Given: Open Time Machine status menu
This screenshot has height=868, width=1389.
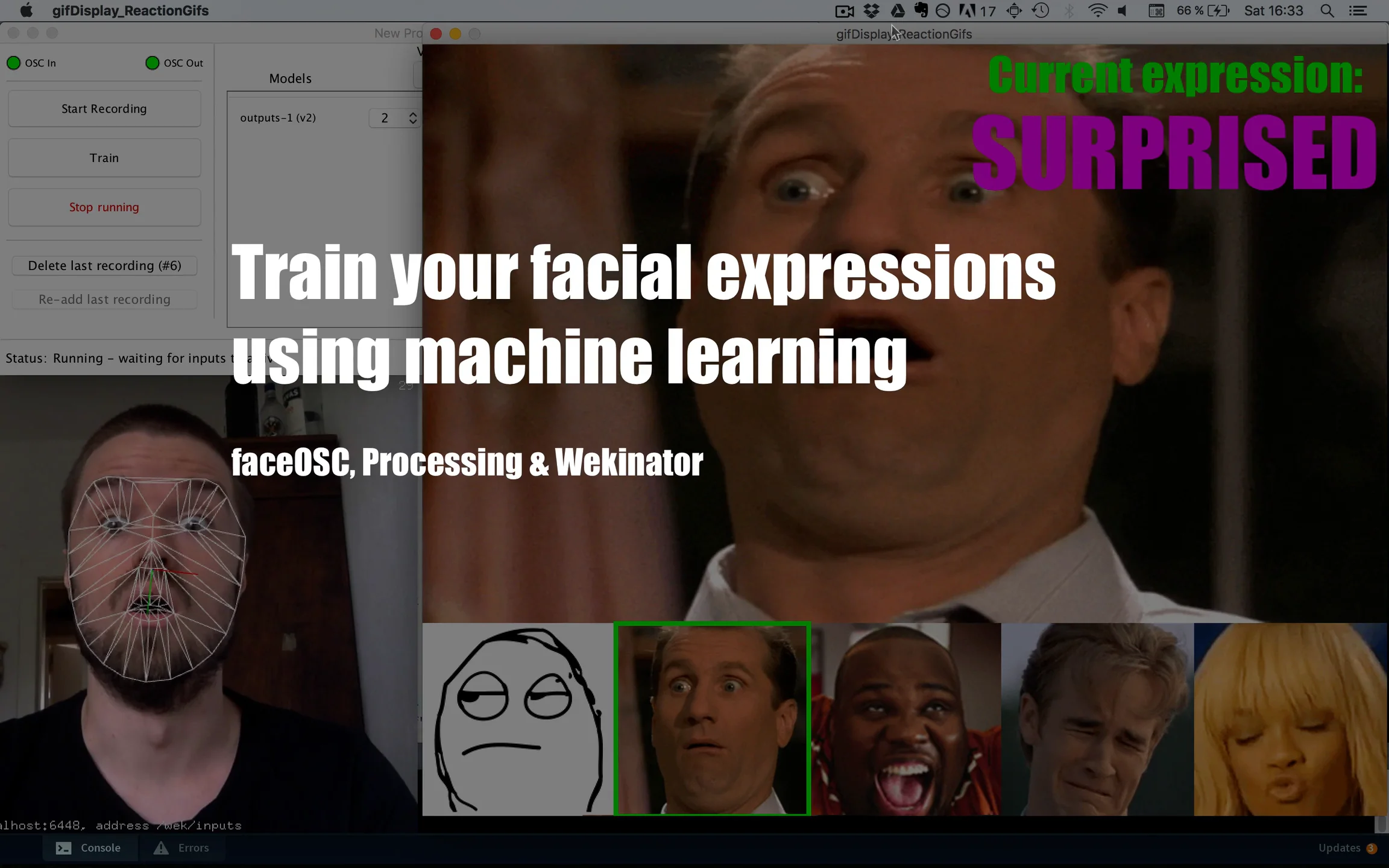Looking at the screenshot, I should point(1039,10).
